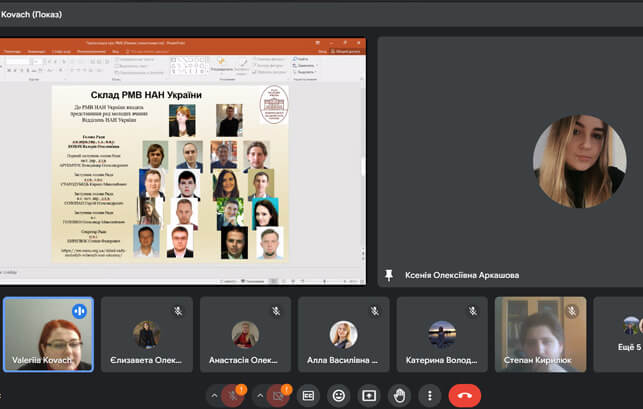Open the Алла Василівна participant tile

point(343,335)
